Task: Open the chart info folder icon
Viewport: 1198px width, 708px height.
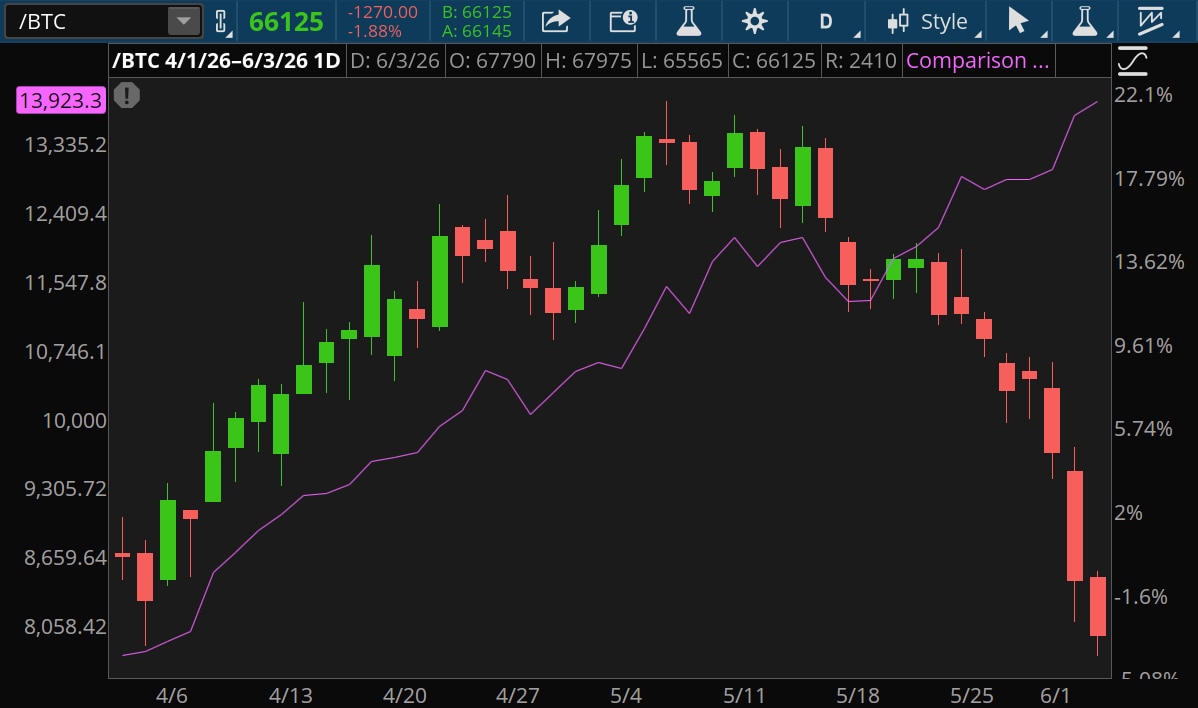Action: point(623,21)
